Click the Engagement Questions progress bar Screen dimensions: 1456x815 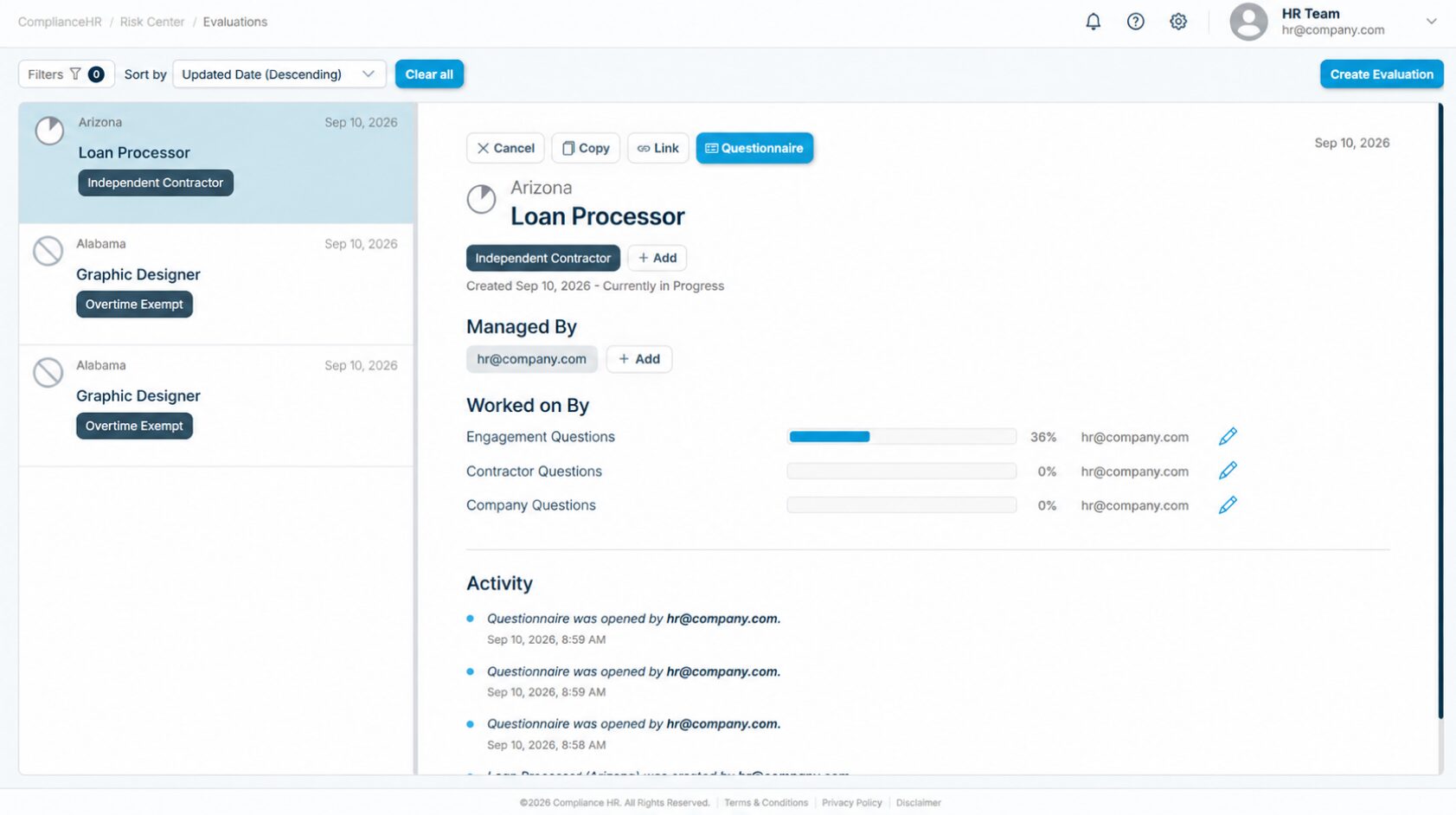(x=901, y=437)
